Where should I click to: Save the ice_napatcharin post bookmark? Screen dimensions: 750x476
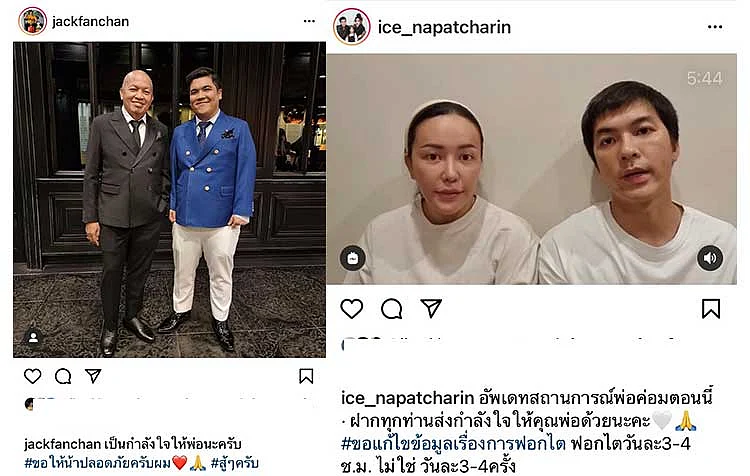(711, 309)
